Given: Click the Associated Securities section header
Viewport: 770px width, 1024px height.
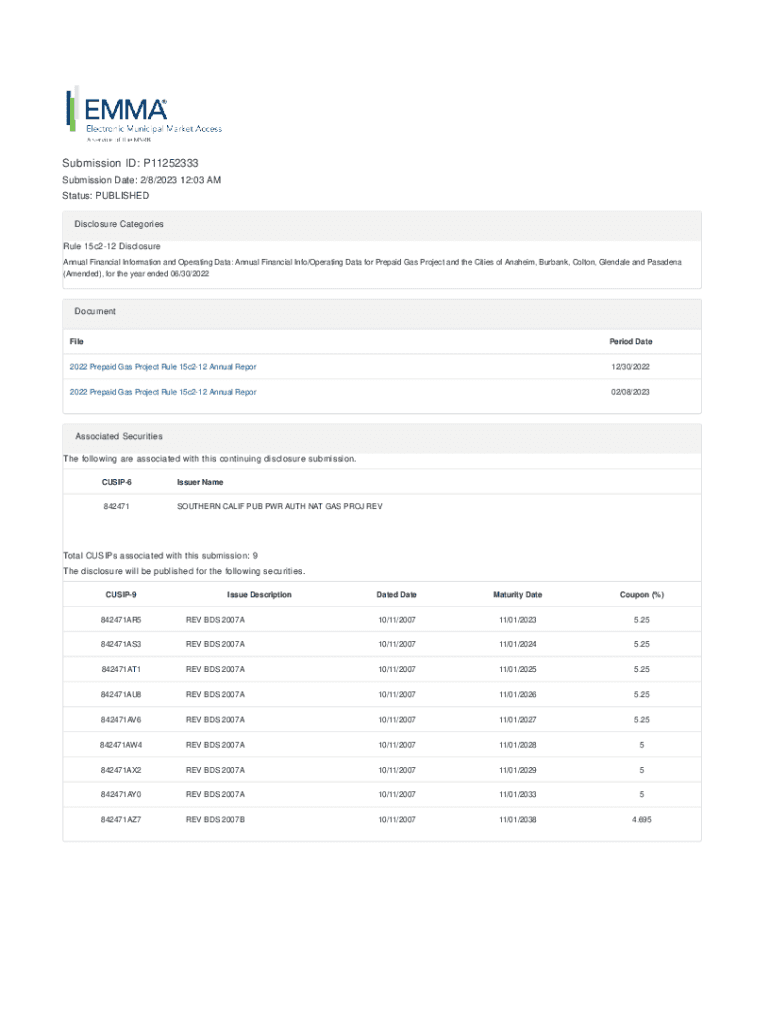Looking at the screenshot, I should pos(119,437).
